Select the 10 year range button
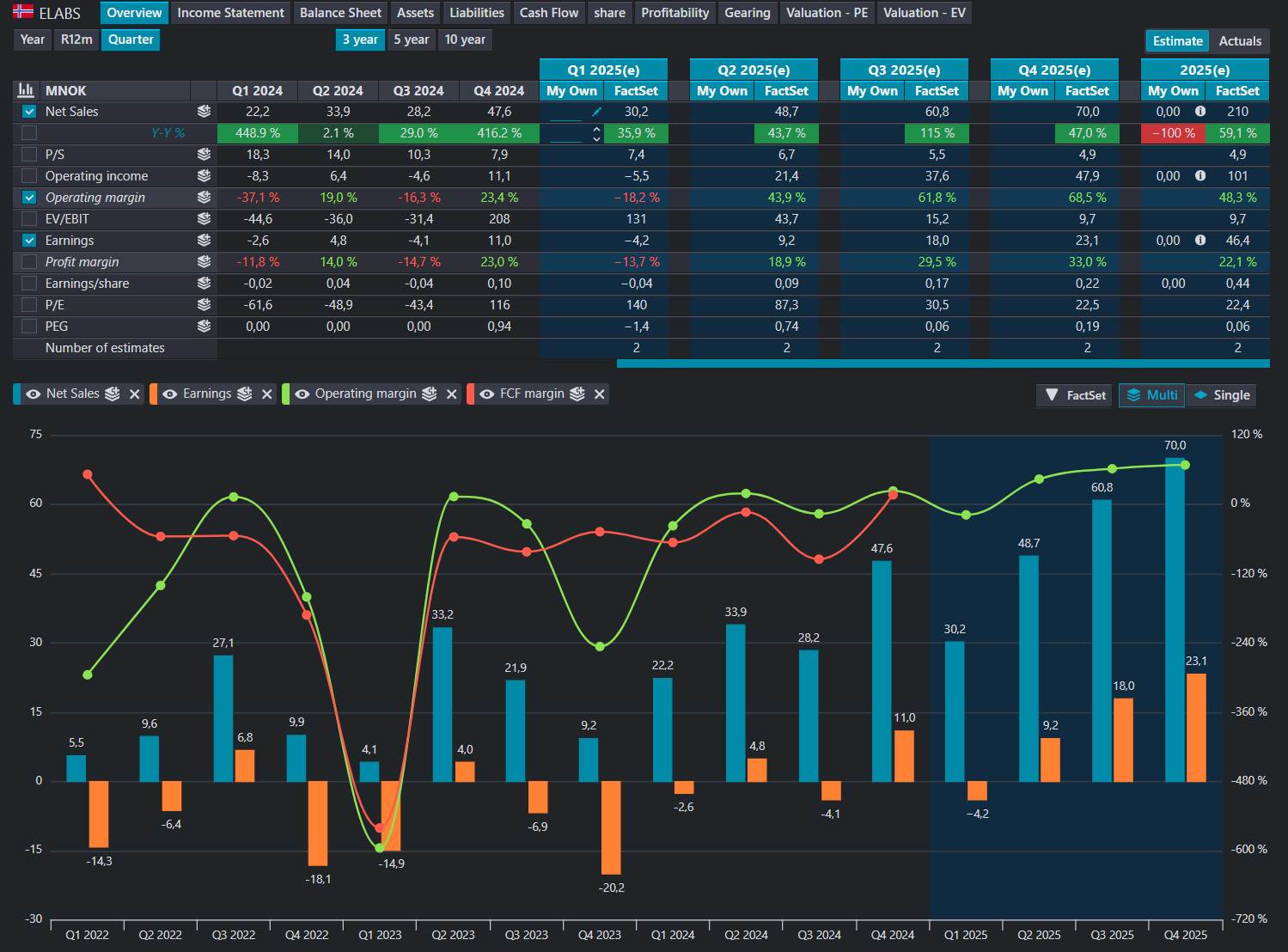Screen dimensions: 1288x952 [x=464, y=40]
